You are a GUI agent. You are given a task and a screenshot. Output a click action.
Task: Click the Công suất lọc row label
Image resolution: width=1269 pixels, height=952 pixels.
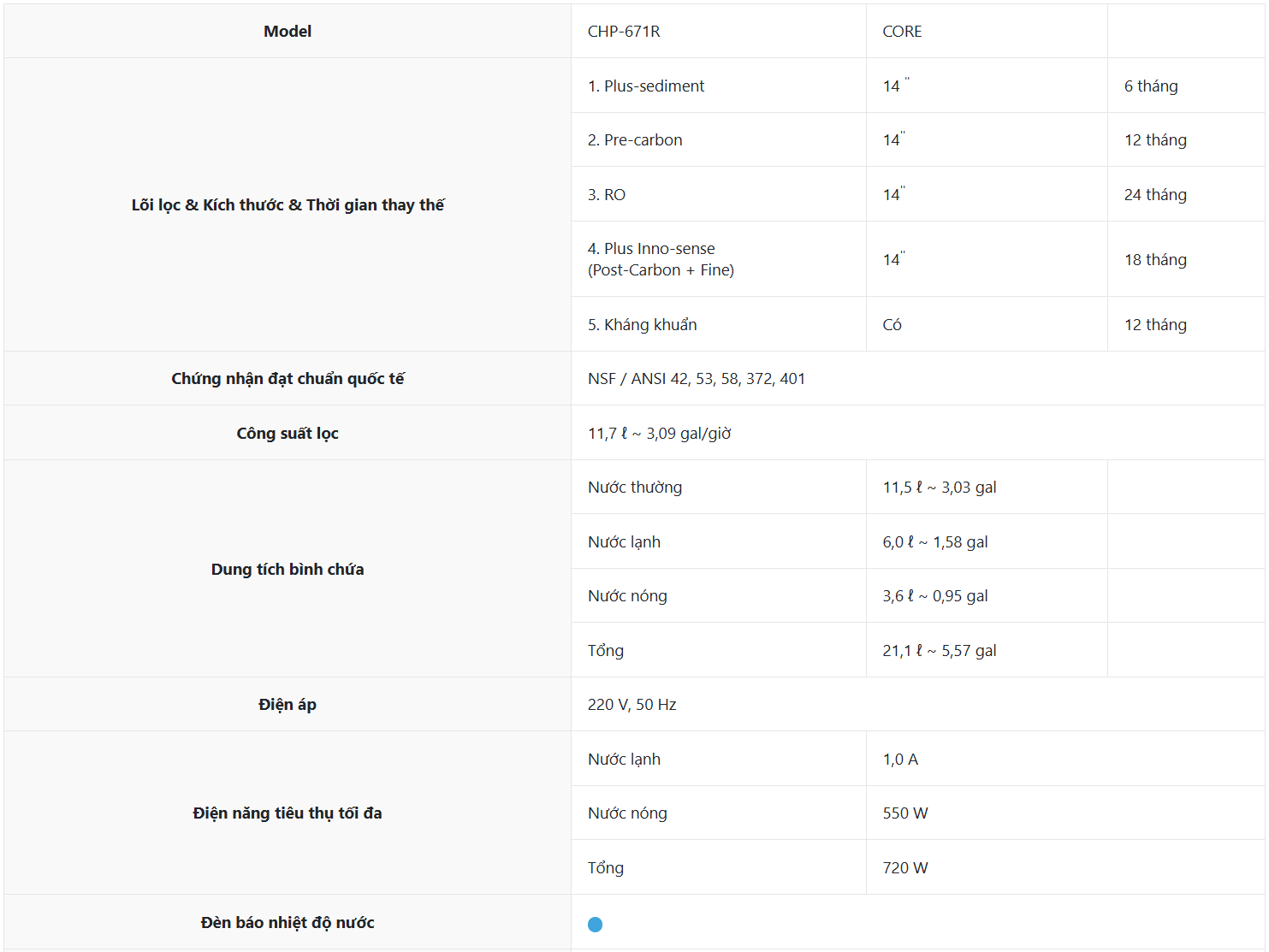288,434
